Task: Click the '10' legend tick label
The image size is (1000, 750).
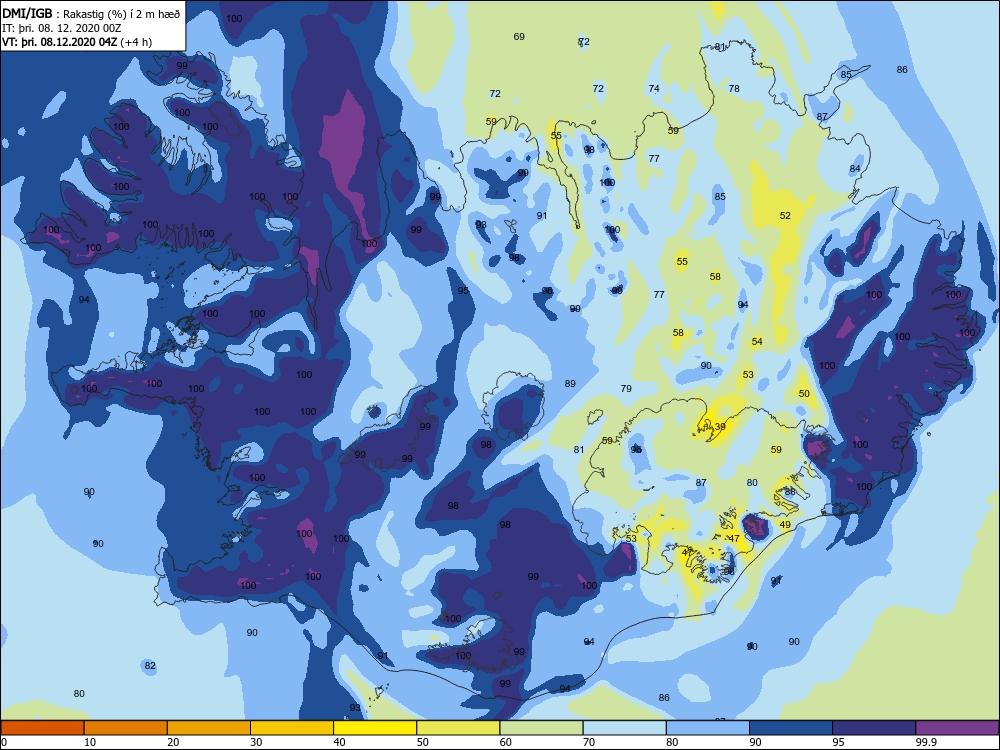Action: (x=90, y=742)
